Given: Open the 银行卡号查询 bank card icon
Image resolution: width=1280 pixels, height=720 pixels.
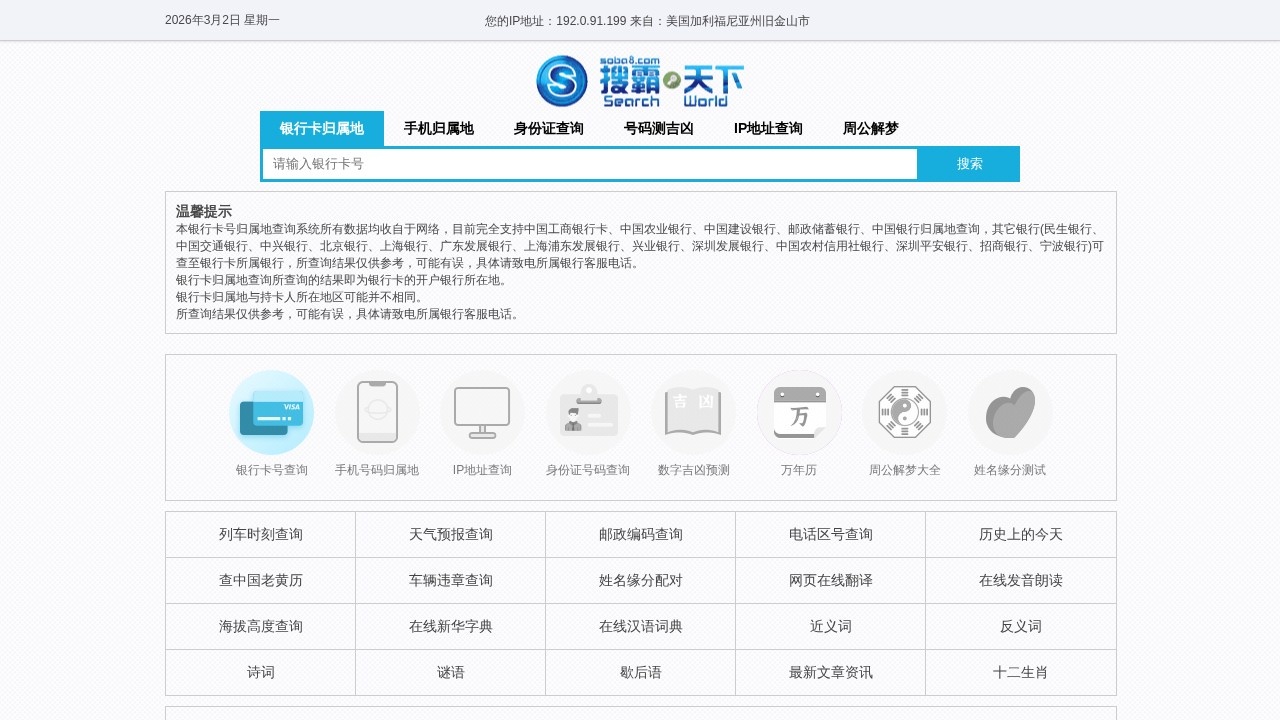Looking at the screenshot, I should (x=272, y=412).
